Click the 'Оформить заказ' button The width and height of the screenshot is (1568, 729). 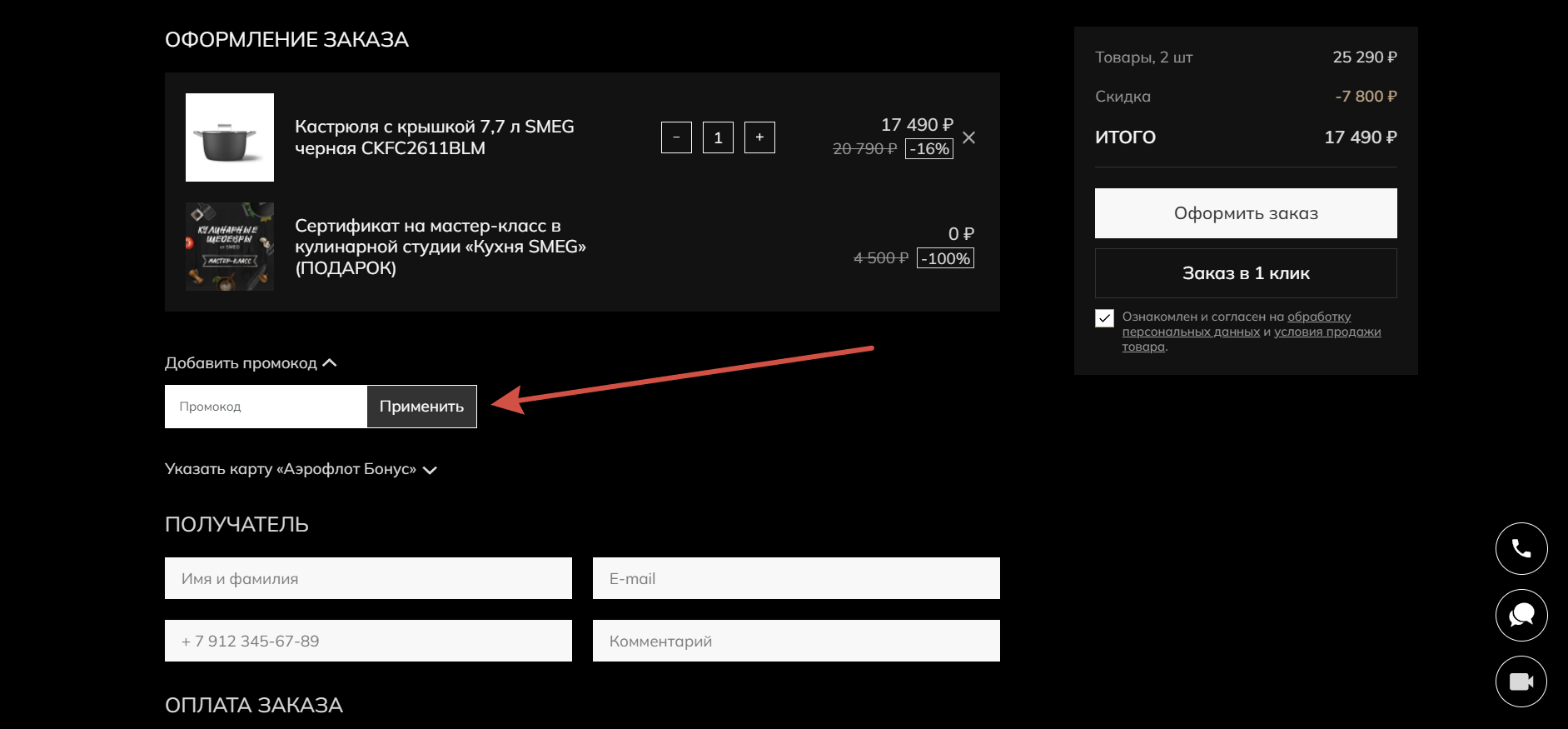click(x=1246, y=213)
